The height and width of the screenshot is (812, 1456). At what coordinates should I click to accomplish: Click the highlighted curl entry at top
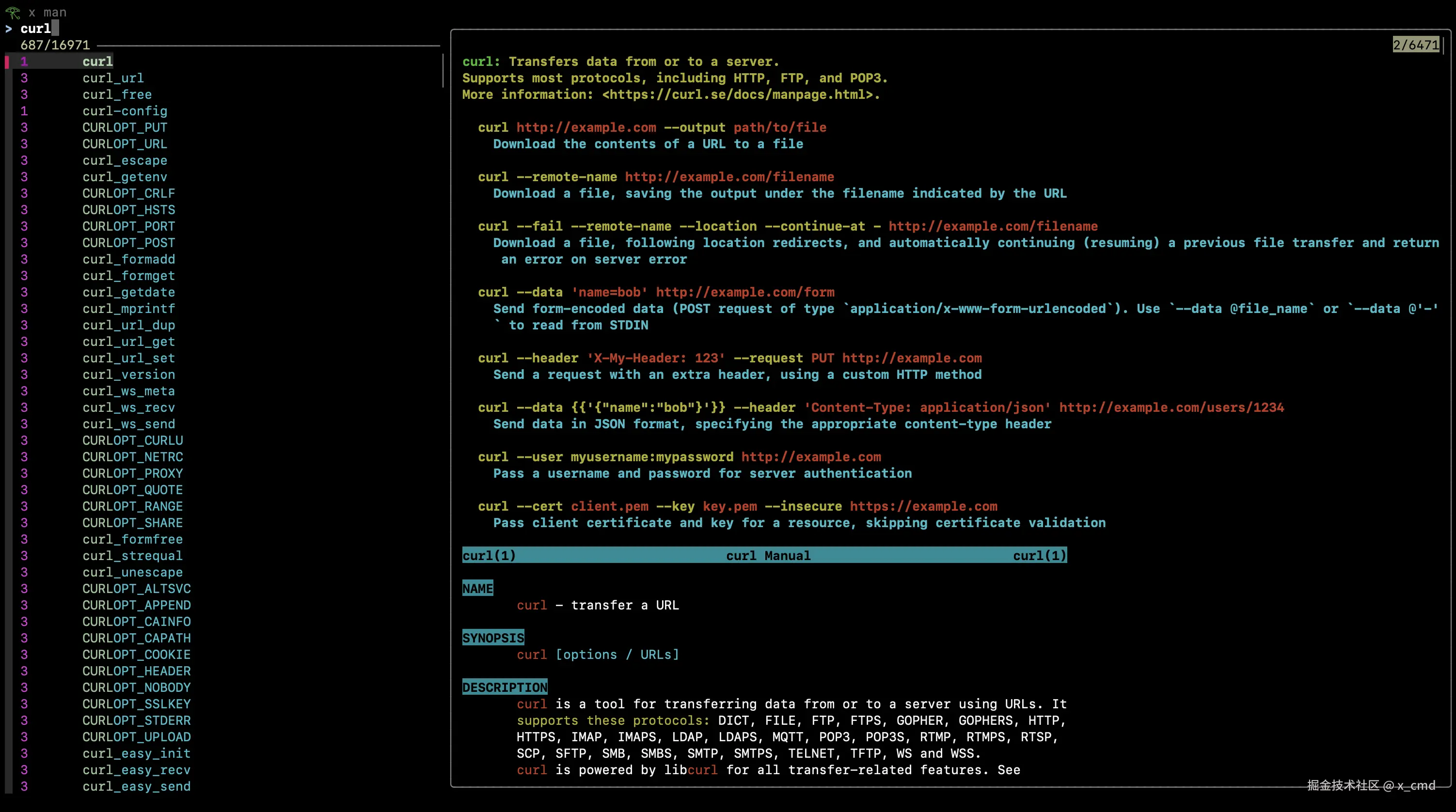point(97,61)
